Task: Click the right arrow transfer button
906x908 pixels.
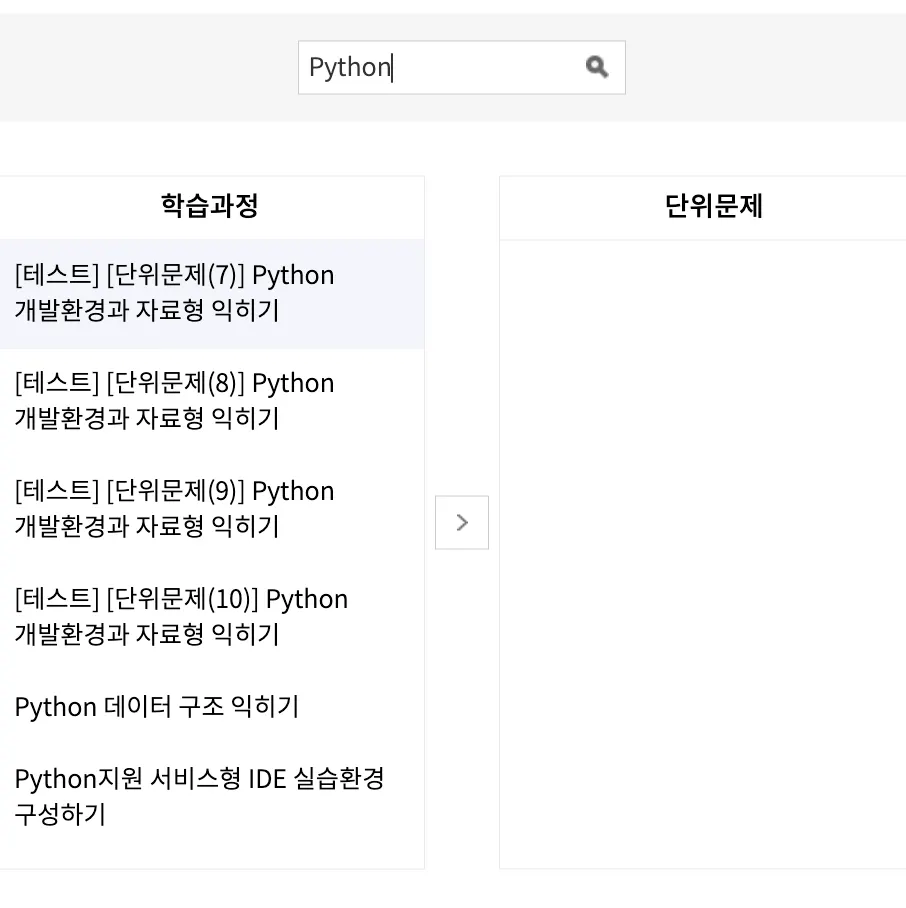Action: click(x=462, y=522)
